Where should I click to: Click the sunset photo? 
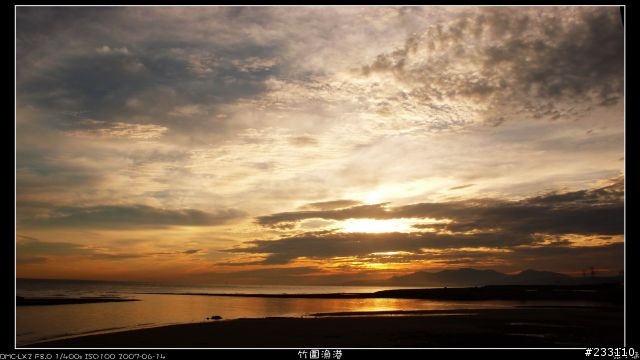320,176
